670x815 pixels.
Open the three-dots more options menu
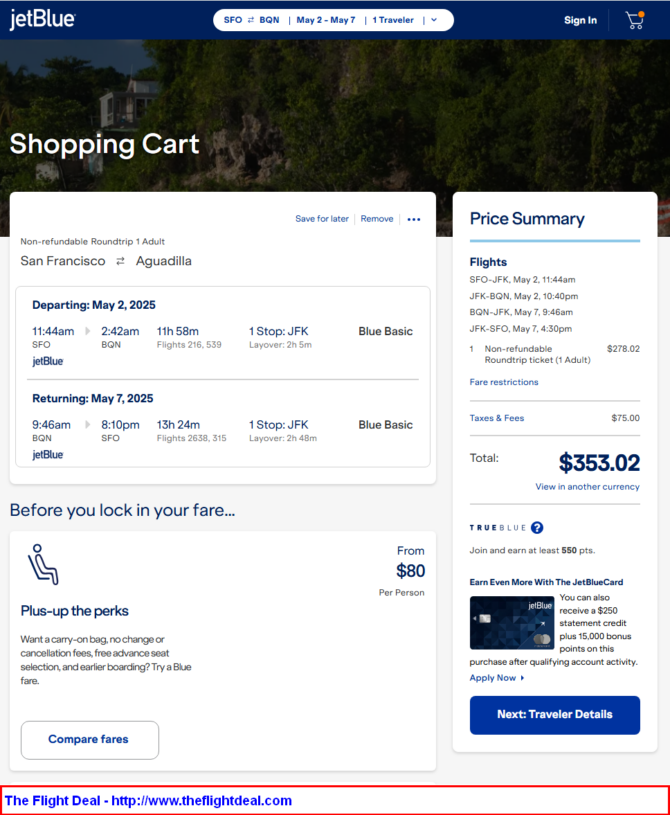point(414,219)
